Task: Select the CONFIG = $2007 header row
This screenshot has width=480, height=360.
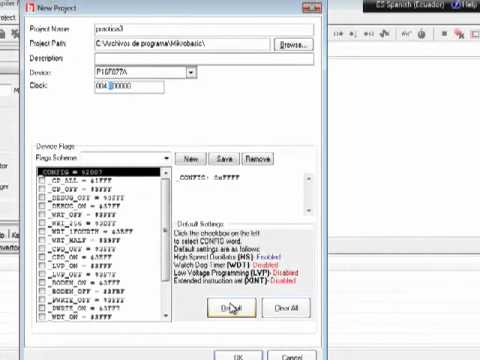Action: [x=99, y=172]
